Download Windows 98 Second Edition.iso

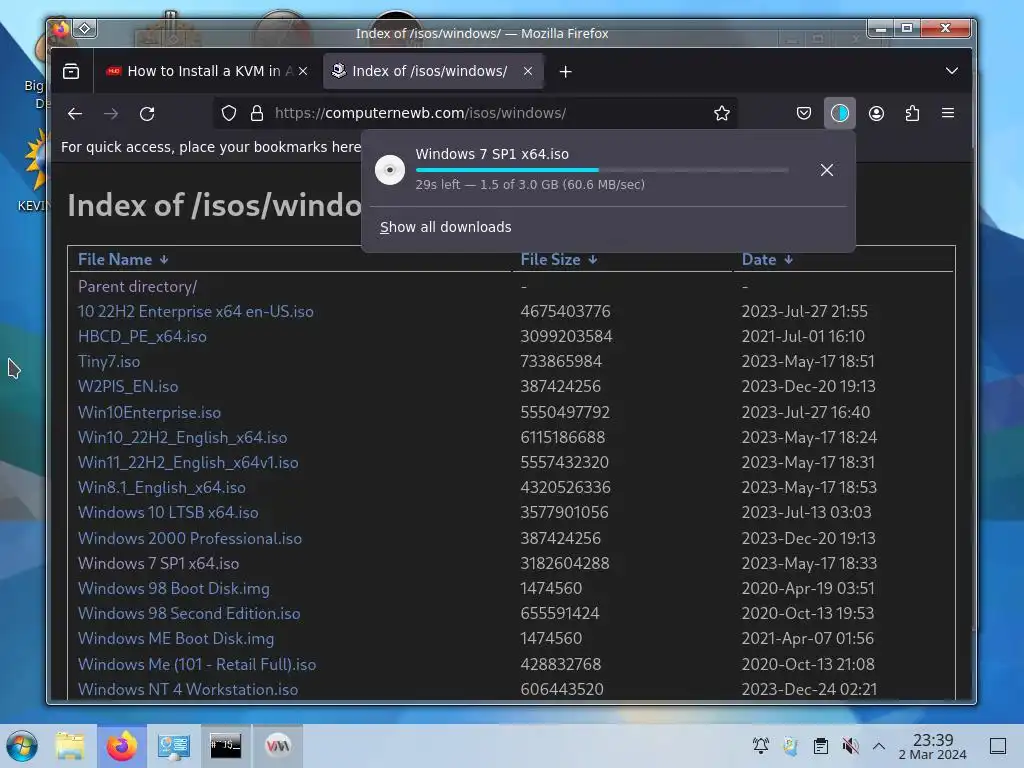[189, 614]
